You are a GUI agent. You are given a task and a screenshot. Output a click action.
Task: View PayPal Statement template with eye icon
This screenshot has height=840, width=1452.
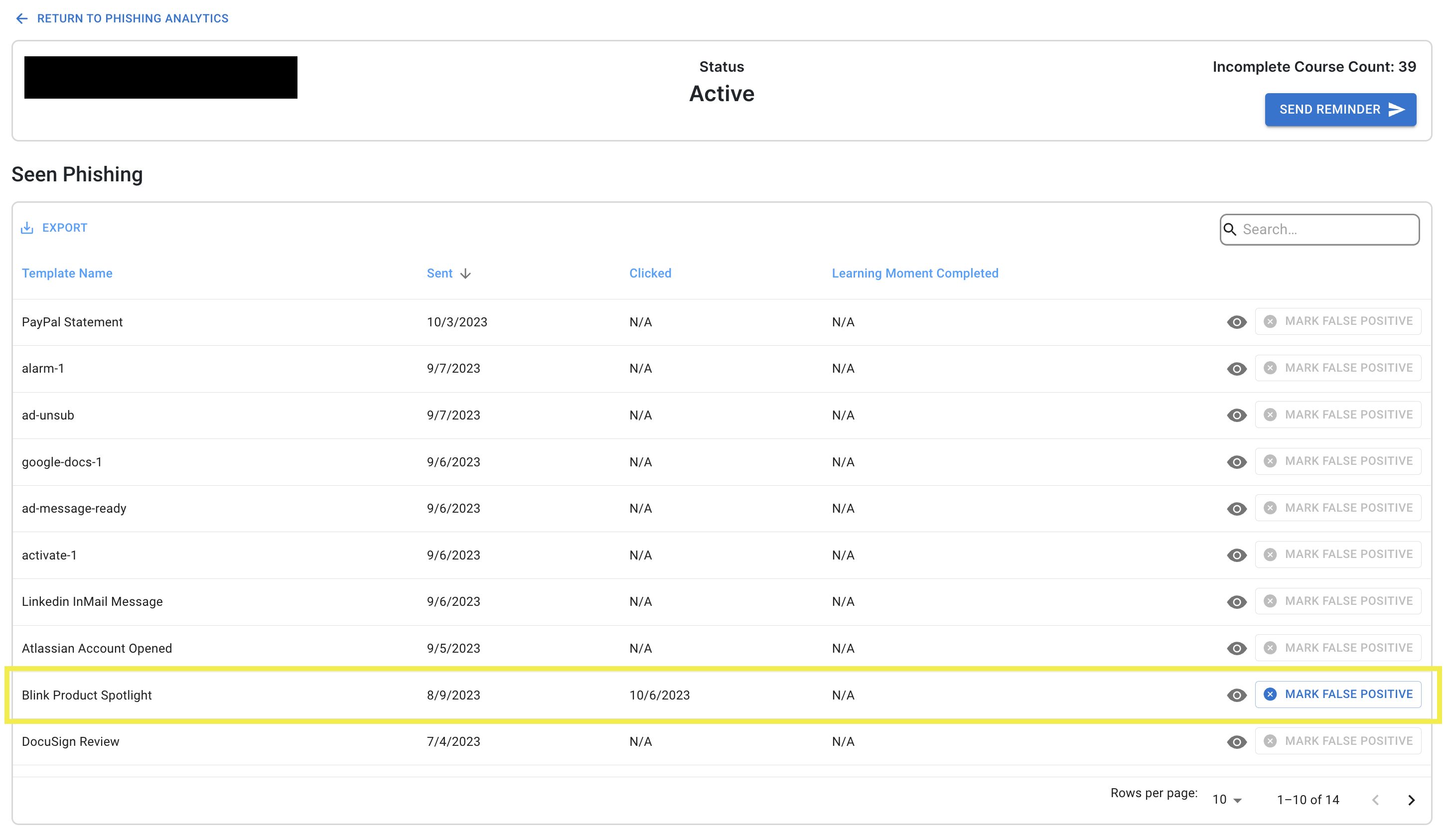[x=1237, y=322]
